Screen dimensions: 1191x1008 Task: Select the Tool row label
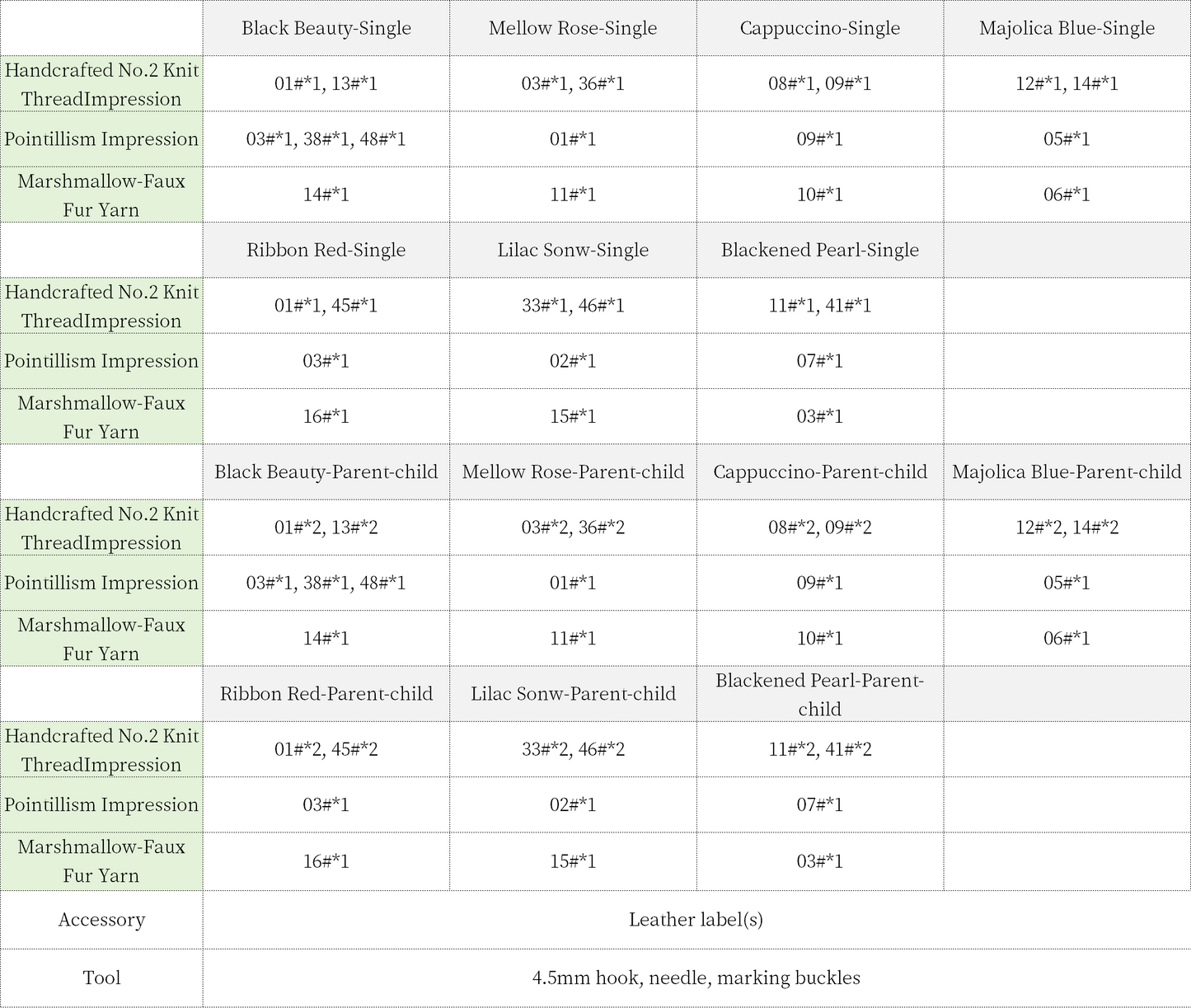coord(101,978)
